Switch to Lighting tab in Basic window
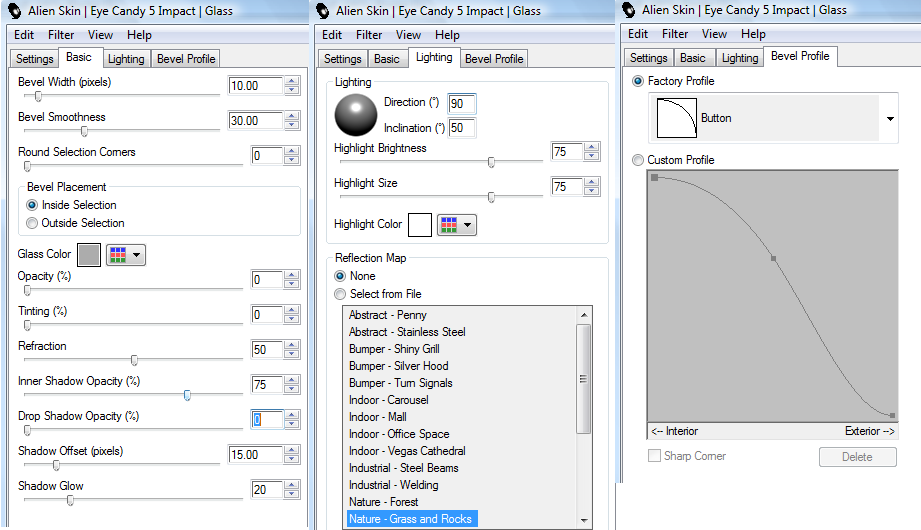 pyautogui.click(x=126, y=59)
